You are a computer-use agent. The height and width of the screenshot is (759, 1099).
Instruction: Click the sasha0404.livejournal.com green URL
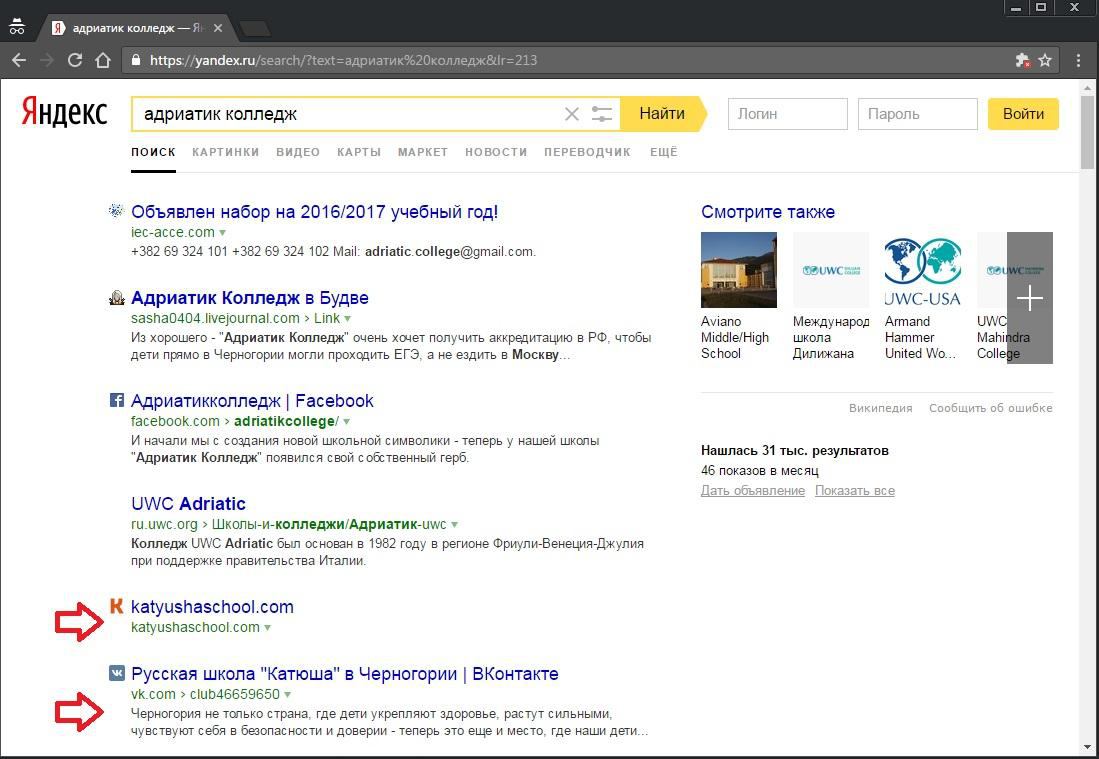(215, 318)
